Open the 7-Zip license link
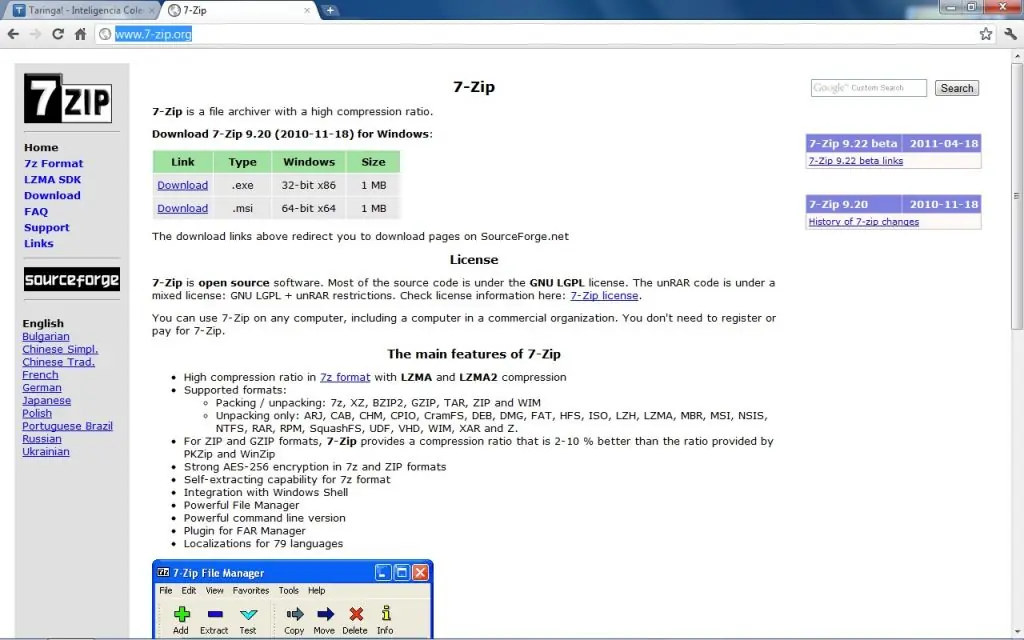Image resolution: width=1024 pixels, height=640 pixels. tap(604, 295)
